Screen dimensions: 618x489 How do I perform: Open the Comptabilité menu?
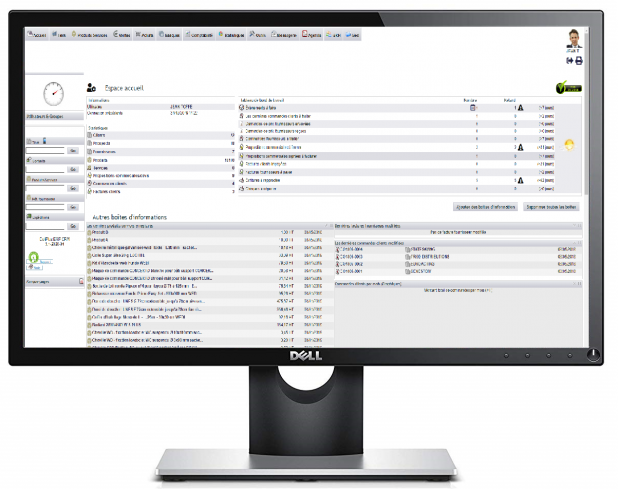coord(199,35)
